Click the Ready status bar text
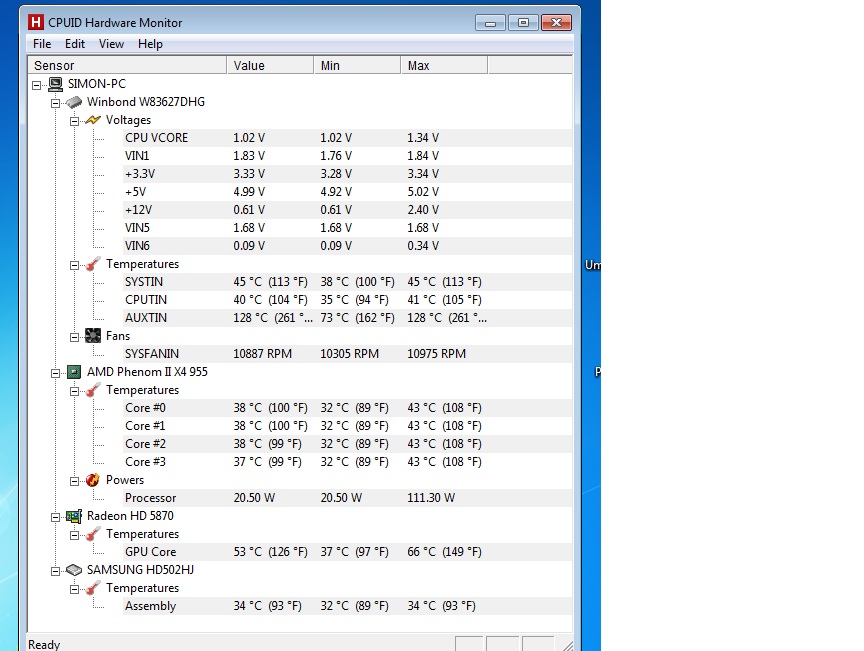This screenshot has width=864, height=651. (x=44, y=644)
